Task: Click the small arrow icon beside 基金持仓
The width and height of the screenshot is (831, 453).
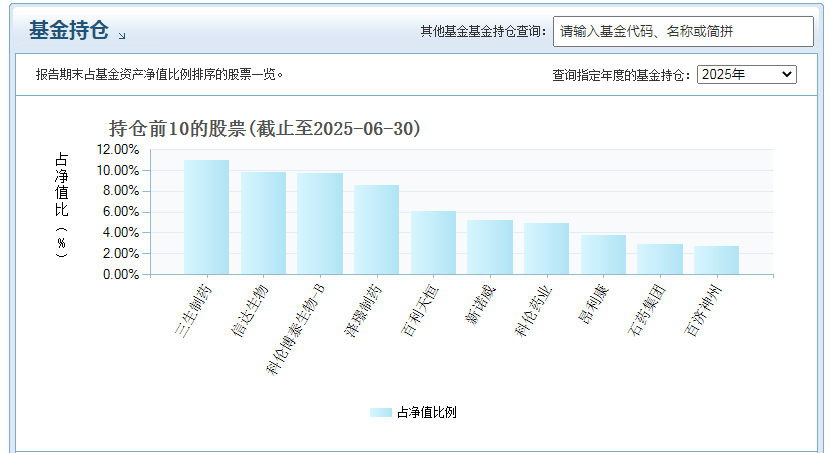Action: (122, 35)
